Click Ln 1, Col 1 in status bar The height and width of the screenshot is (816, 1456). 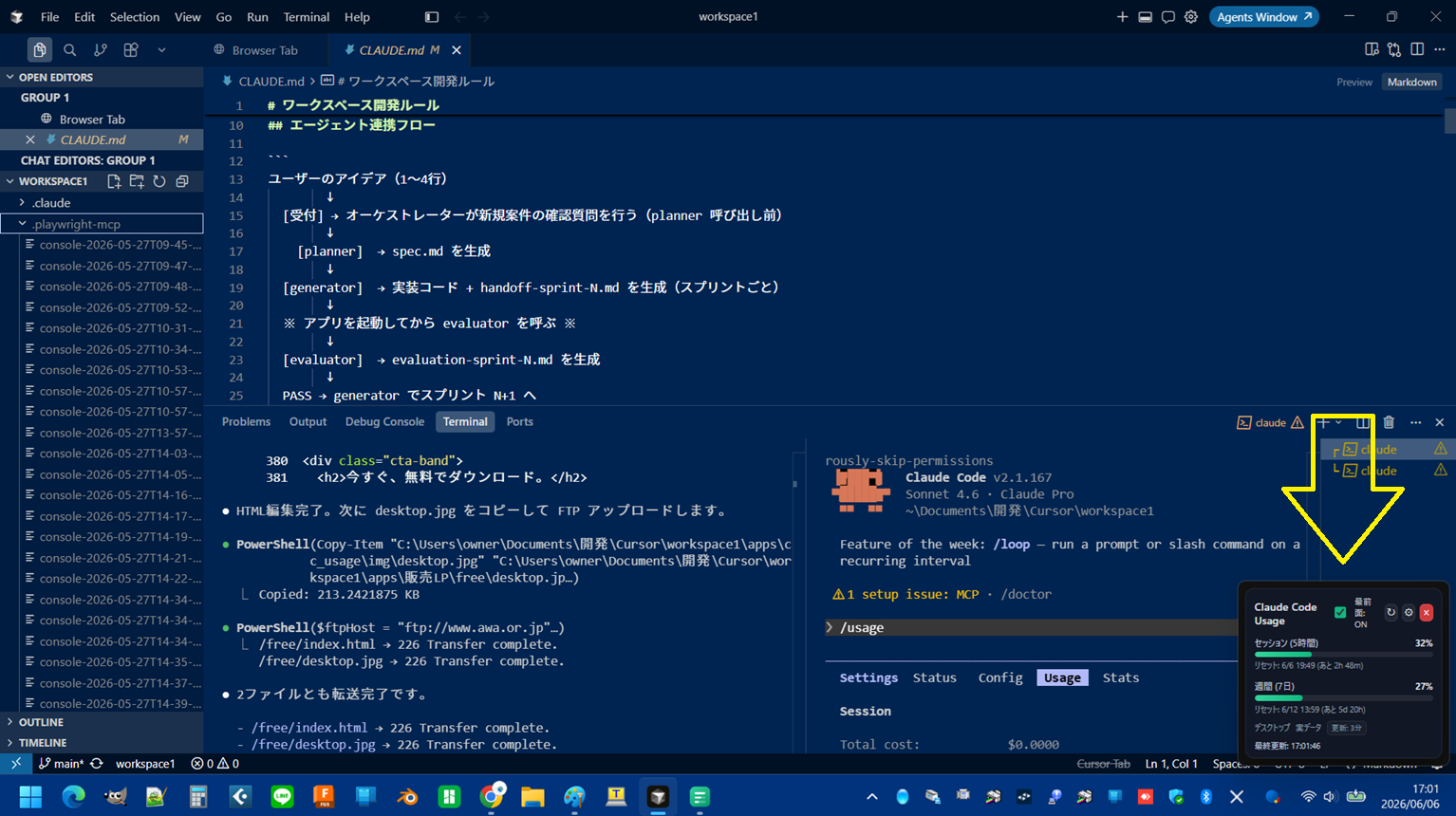point(1171,763)
